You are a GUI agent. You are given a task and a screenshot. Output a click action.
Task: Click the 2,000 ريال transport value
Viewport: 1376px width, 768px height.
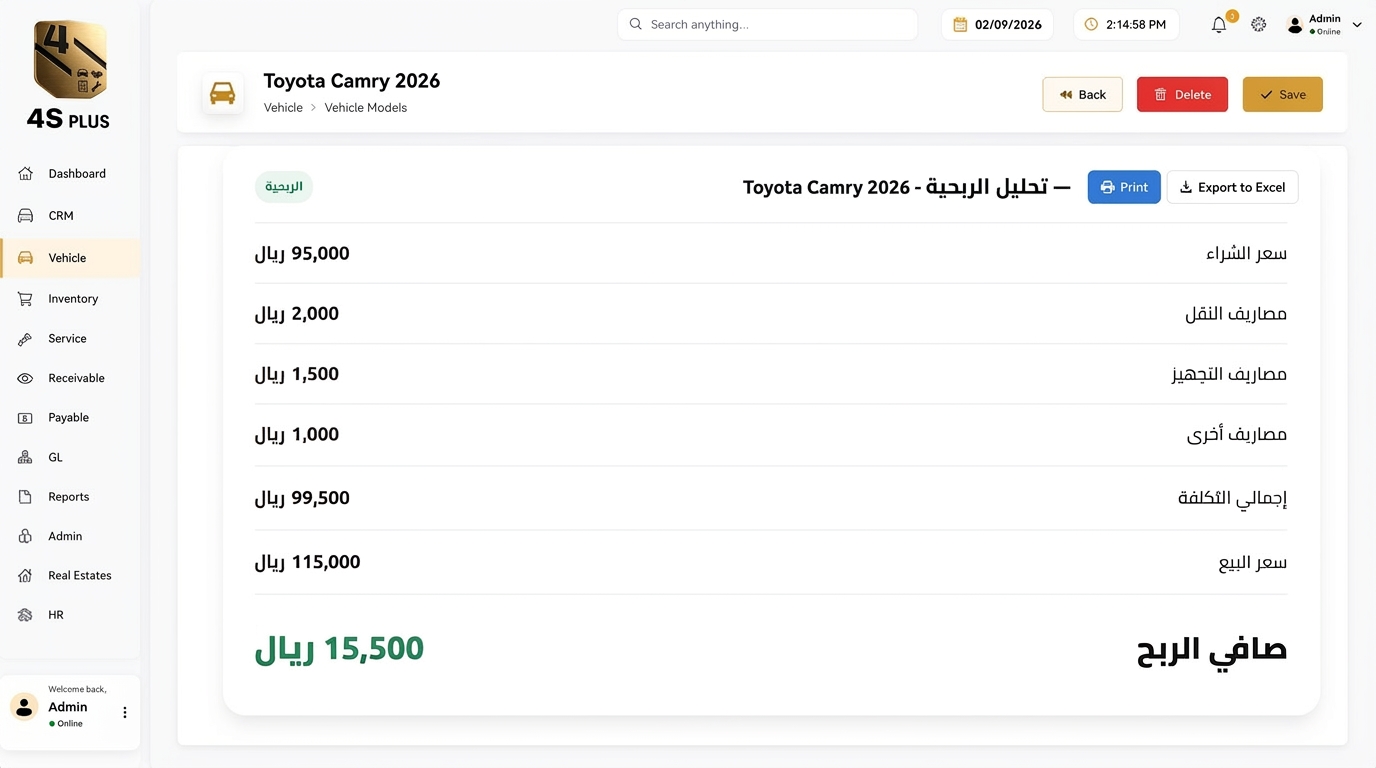tap(297, 314)
